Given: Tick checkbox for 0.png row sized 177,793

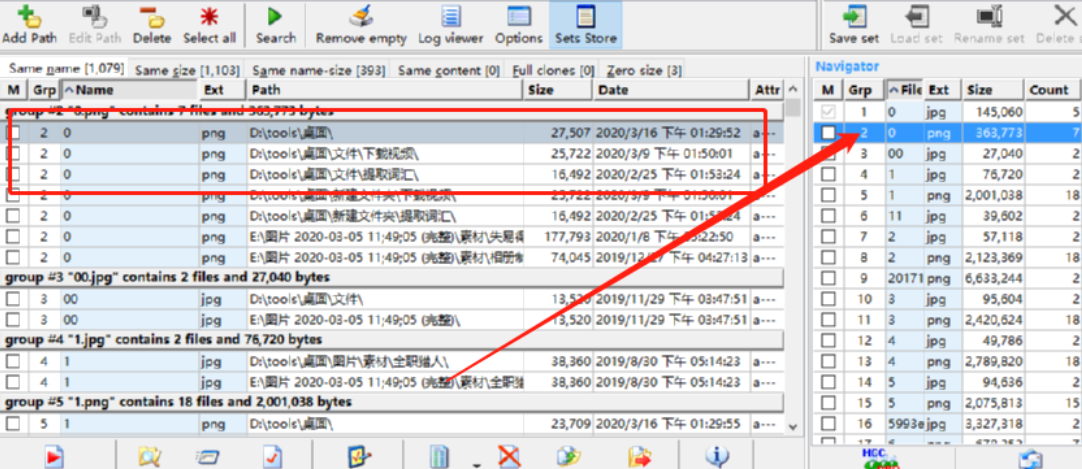Looking at the screenshot, I should click(x=13, y=237).
